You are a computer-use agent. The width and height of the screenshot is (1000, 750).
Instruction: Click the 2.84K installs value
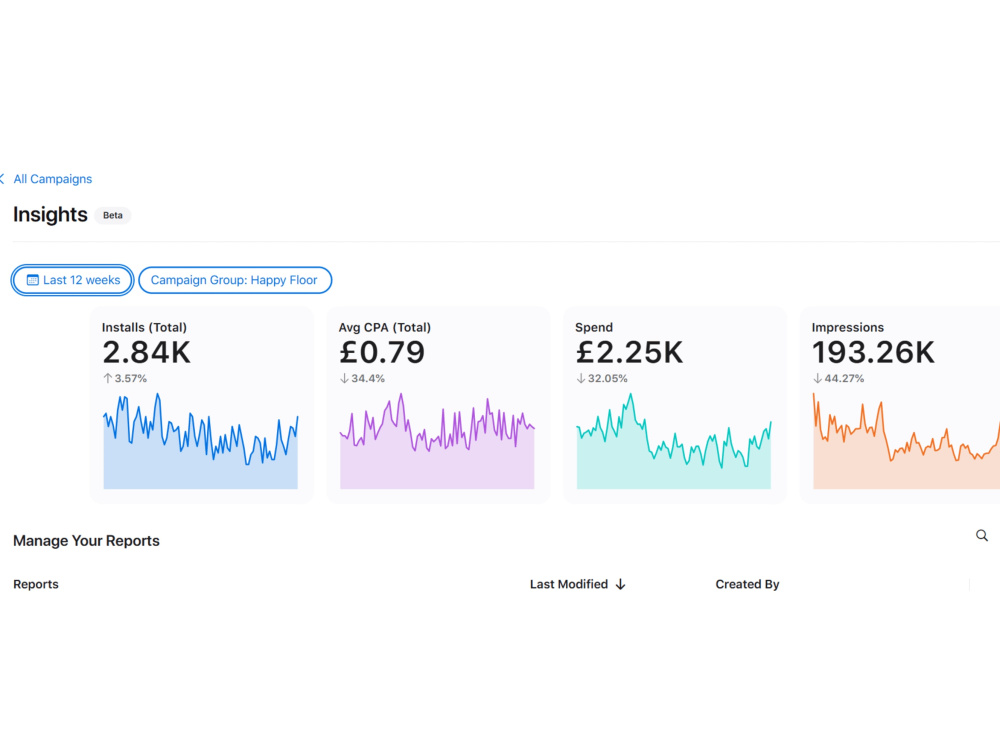(146, 353)
